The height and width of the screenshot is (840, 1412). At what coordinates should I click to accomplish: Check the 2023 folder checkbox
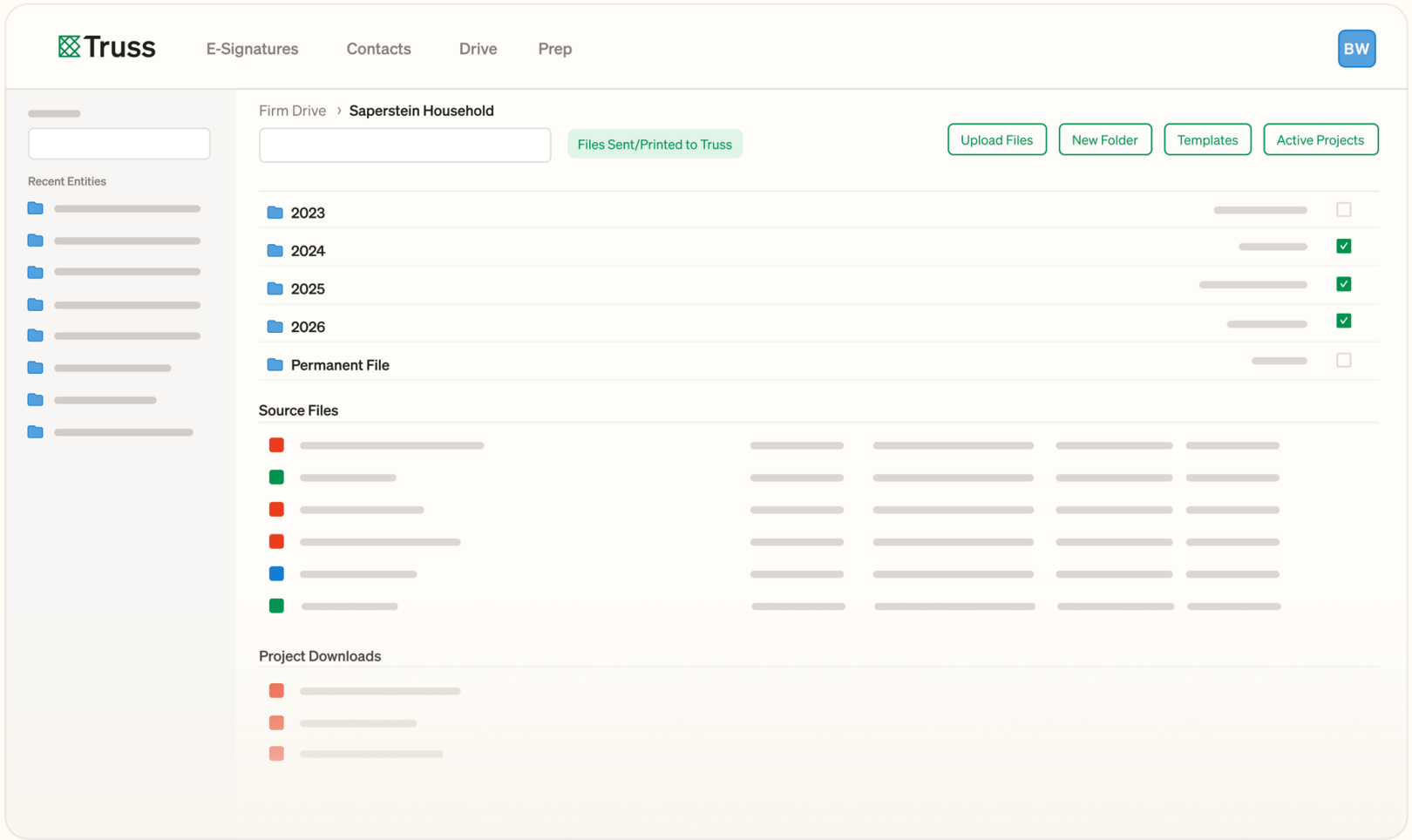[x=1343, y=209]
